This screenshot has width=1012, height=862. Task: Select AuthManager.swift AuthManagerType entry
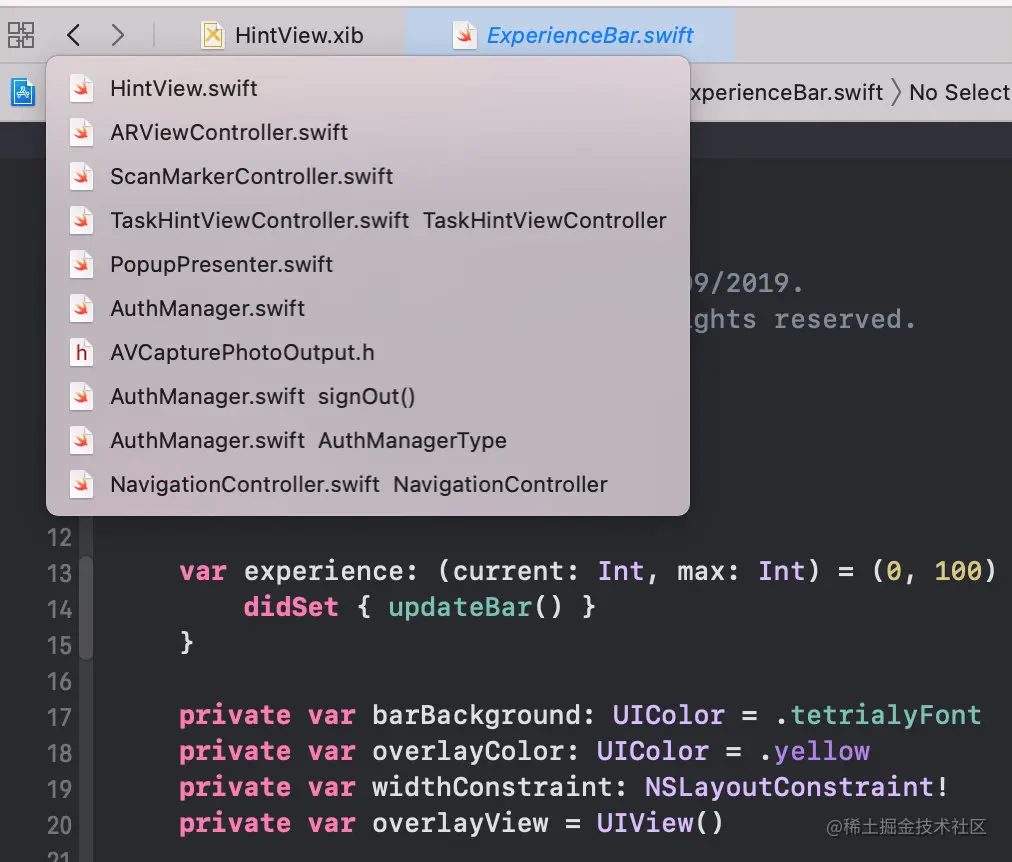tap(368, 441)
